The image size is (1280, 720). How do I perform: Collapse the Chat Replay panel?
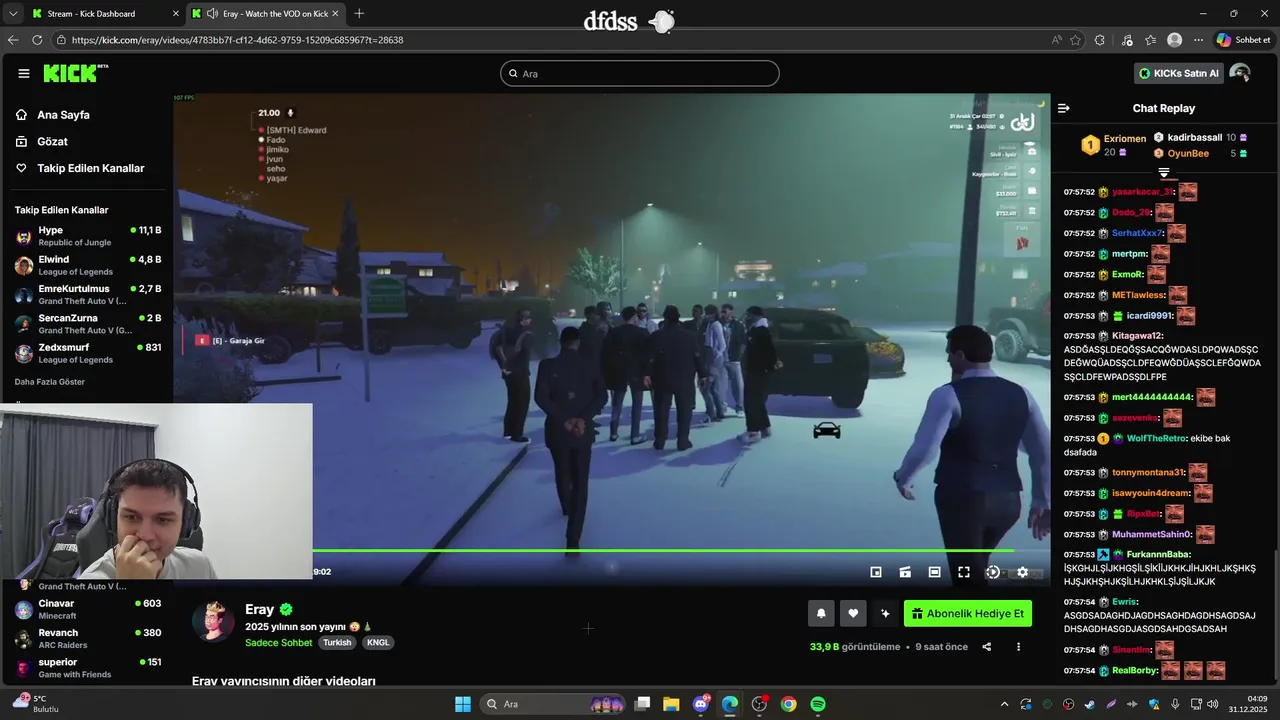(x=1064, y=108)
